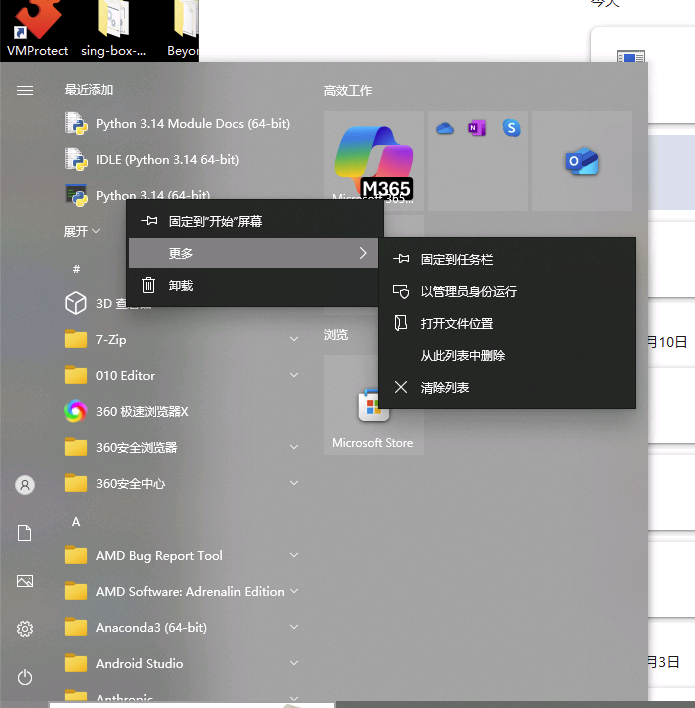The width and height of the screenshot is (695, 708).
Task: Click the # letter group header
Action: [x=76, y=269]
